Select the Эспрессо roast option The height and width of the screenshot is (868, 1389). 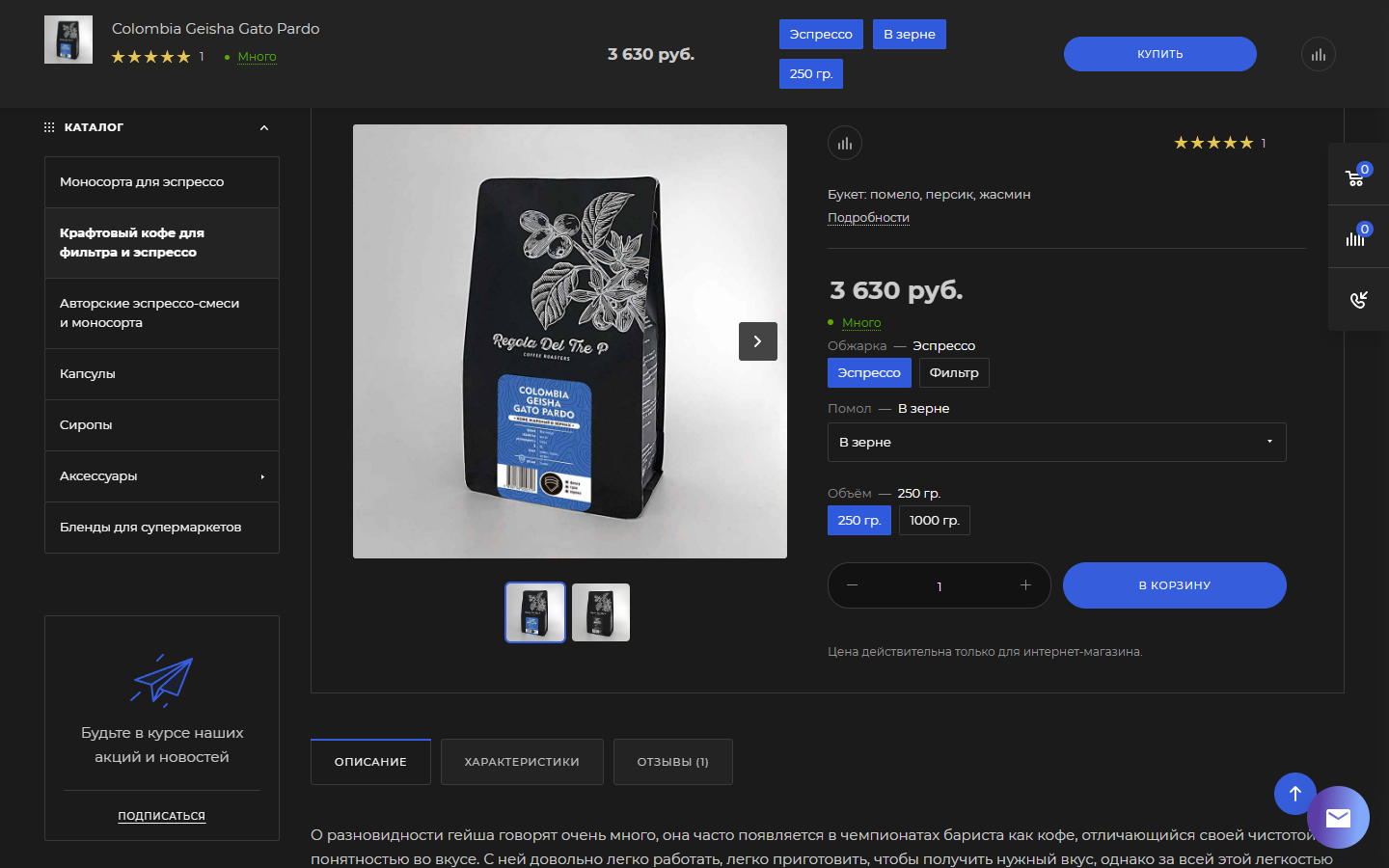tap(868, 373)
